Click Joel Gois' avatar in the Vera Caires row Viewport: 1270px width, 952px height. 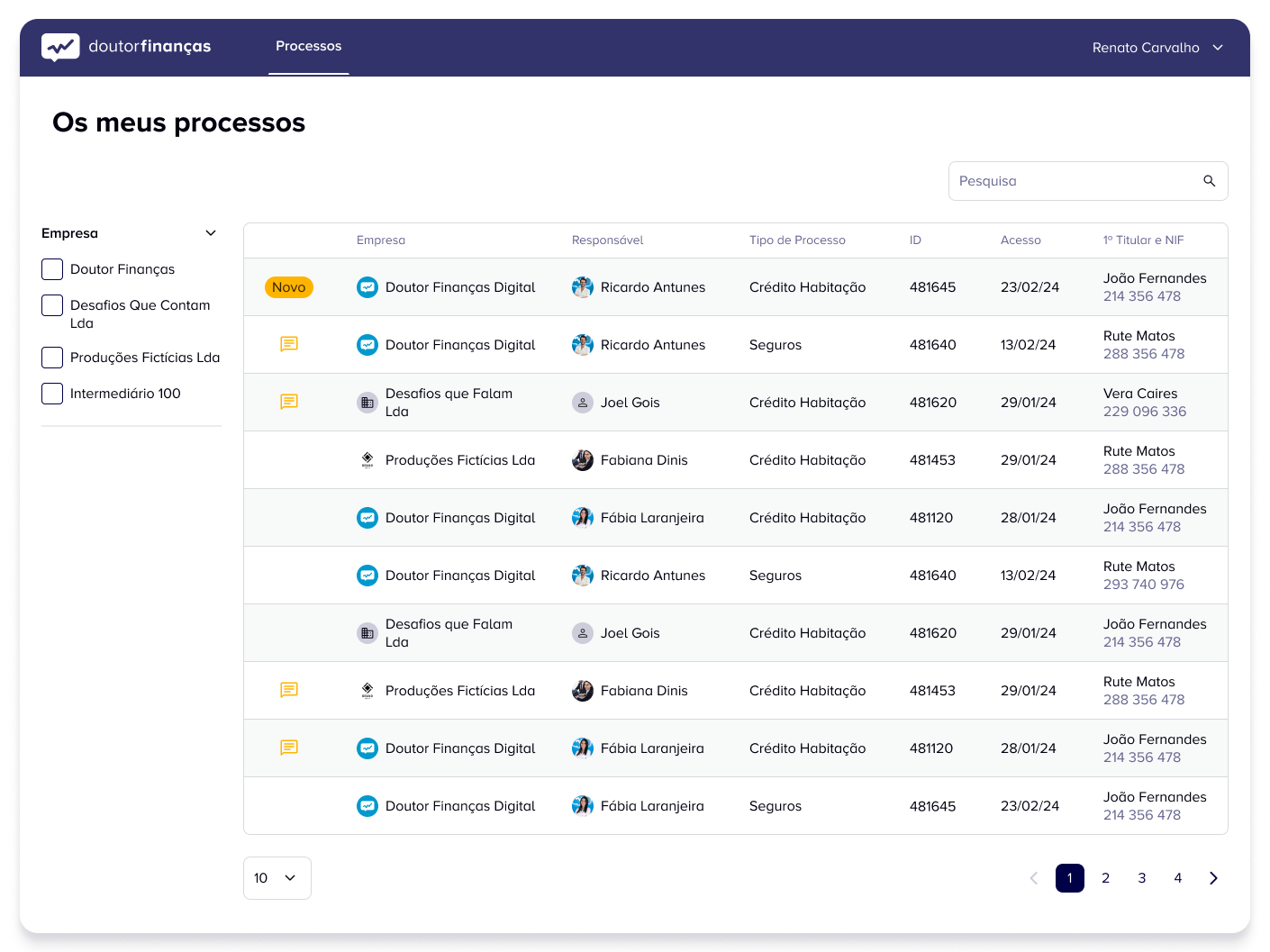click(583, 403)
